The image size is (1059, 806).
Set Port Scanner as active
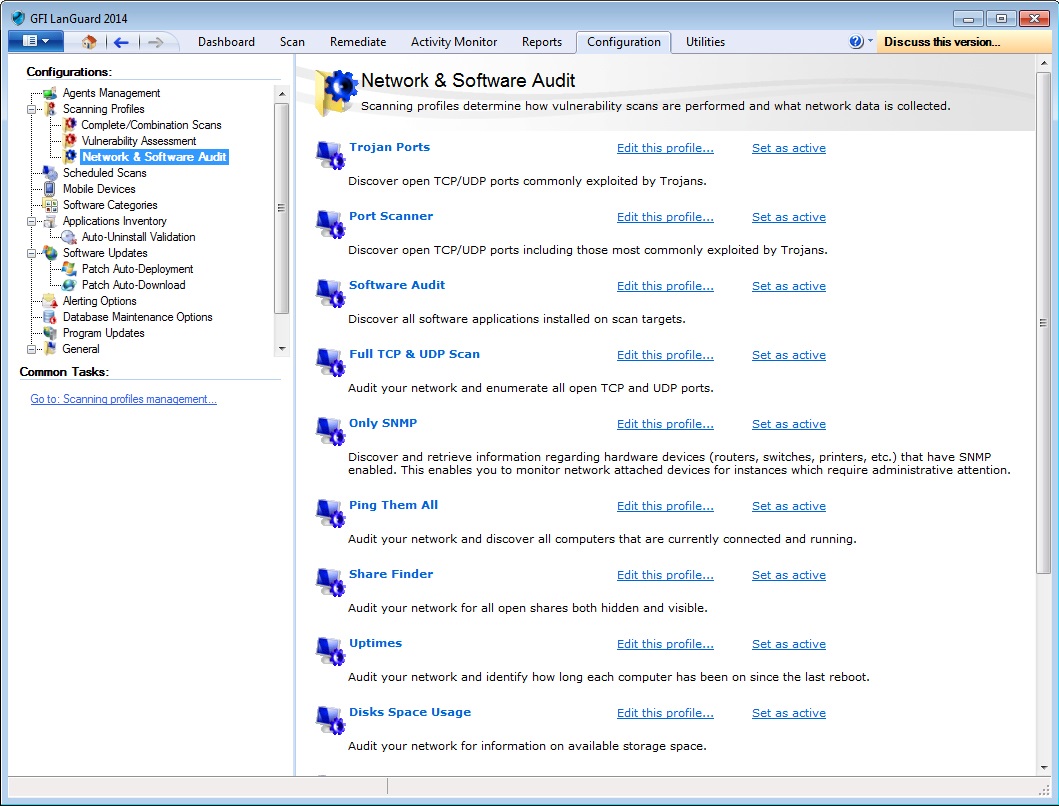(x=789, y=217)
